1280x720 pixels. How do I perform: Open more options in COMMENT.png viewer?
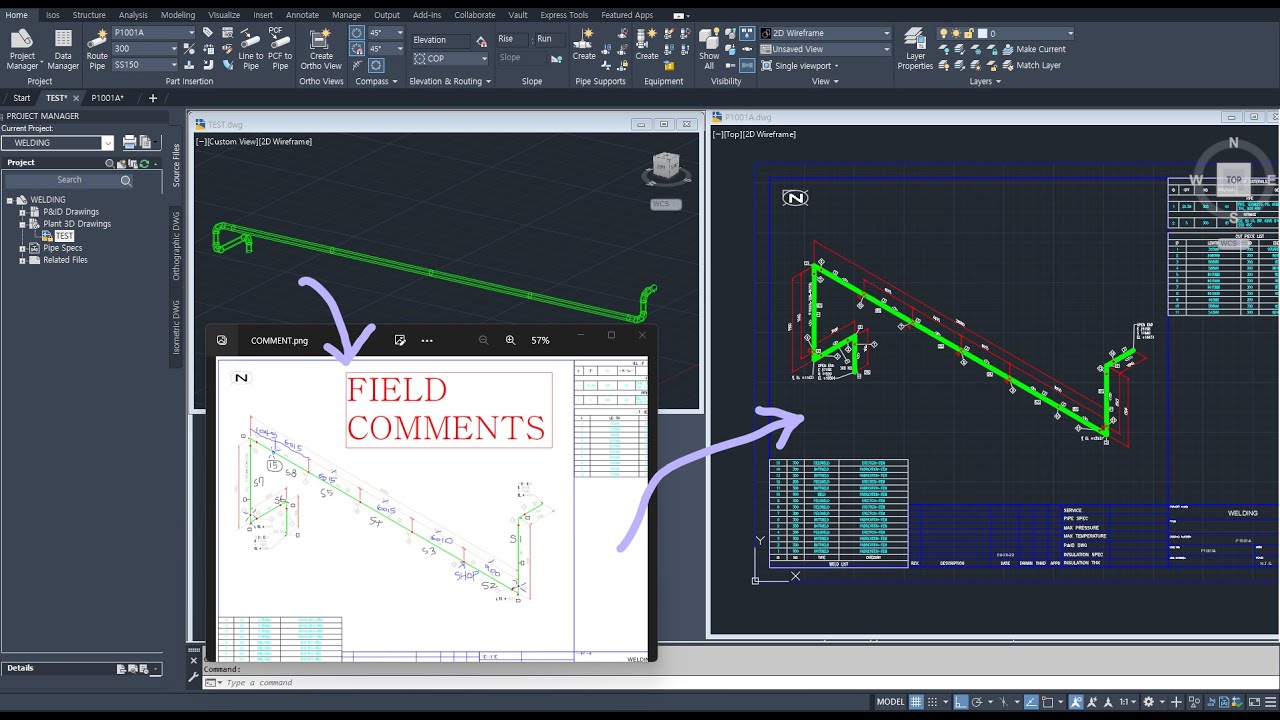point(427,340)
